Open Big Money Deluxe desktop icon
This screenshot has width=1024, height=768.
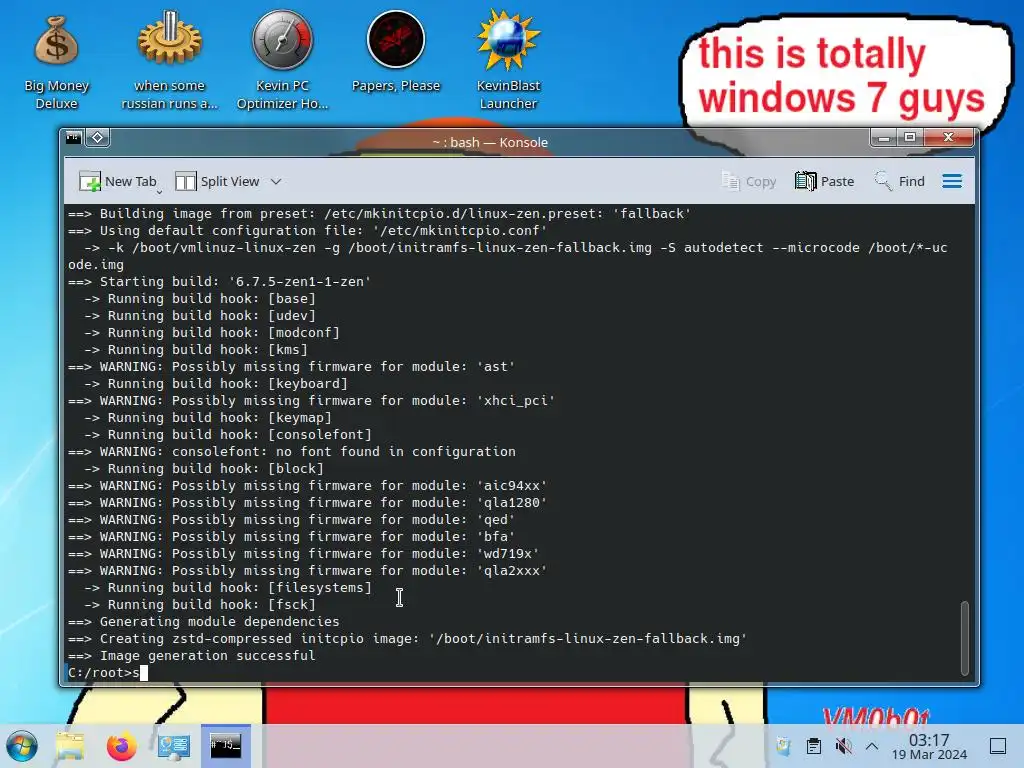(x=56, y=62)
